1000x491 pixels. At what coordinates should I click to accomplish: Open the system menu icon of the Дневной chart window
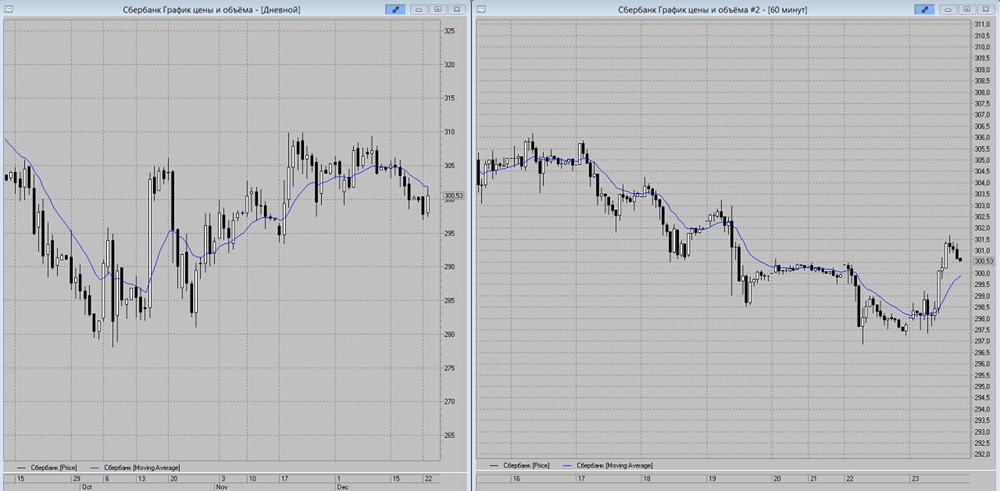click(6, 10)
